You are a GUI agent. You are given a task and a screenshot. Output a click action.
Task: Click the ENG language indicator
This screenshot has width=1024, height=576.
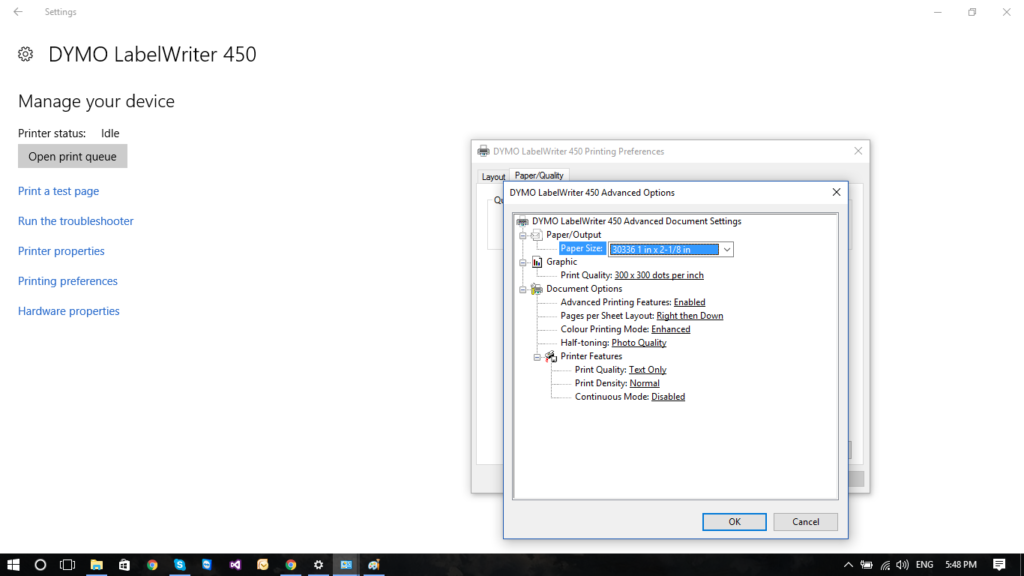click(924, 565)
